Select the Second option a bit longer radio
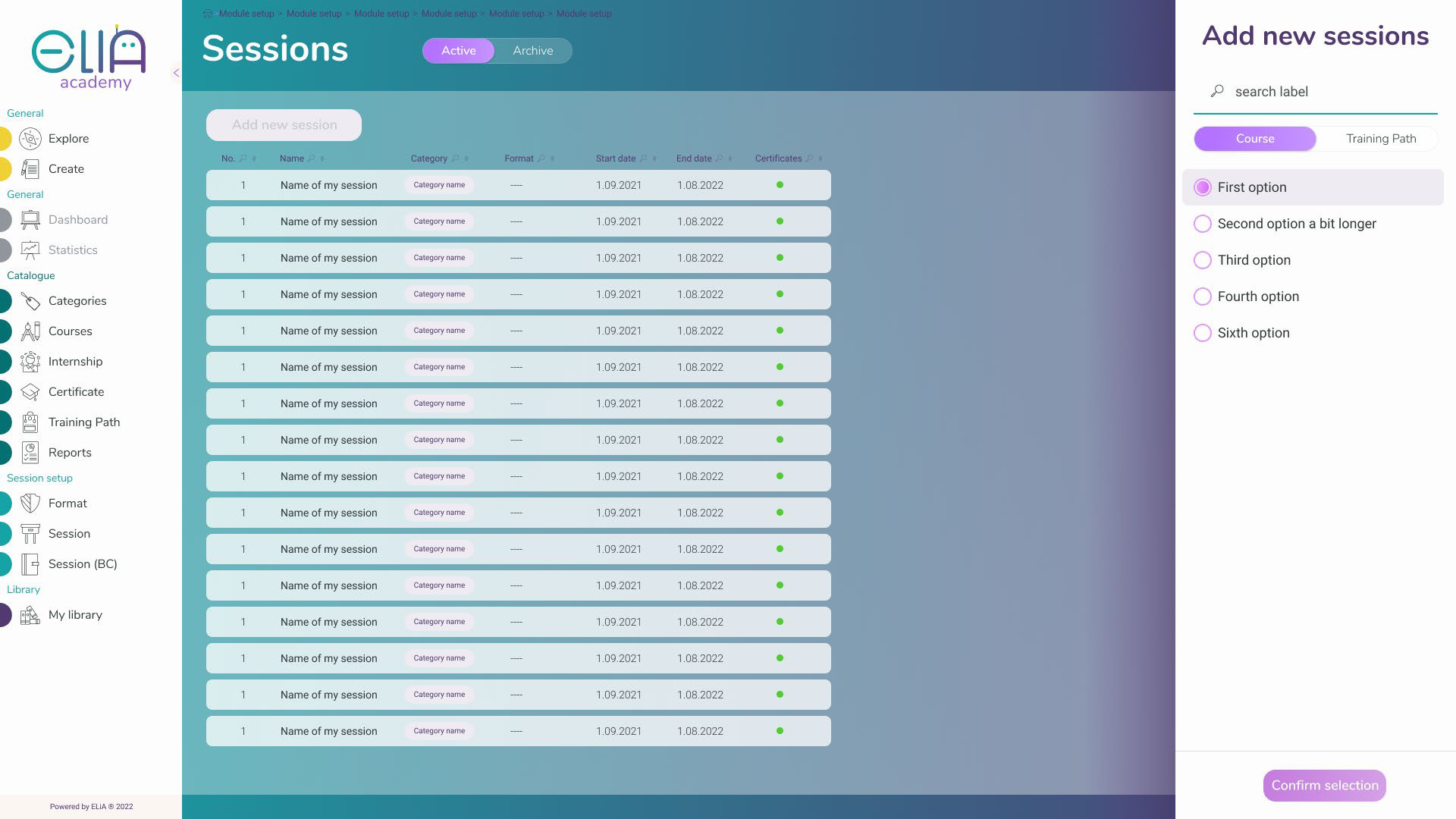The image size is (1456, 819). pyautogui.click(x=1202, y=224)
